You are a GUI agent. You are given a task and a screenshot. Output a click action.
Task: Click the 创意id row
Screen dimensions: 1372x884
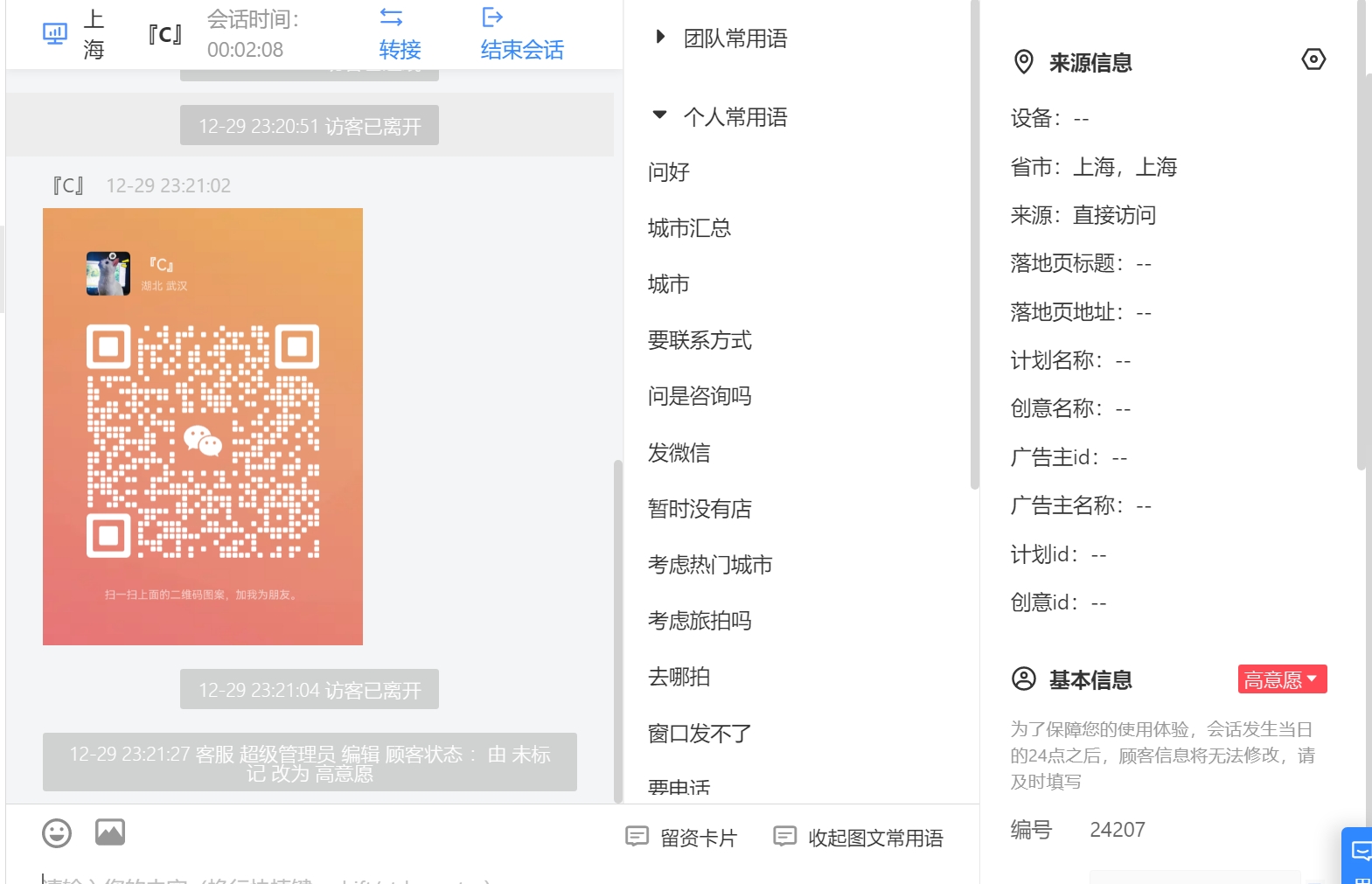coord(1059,602)
